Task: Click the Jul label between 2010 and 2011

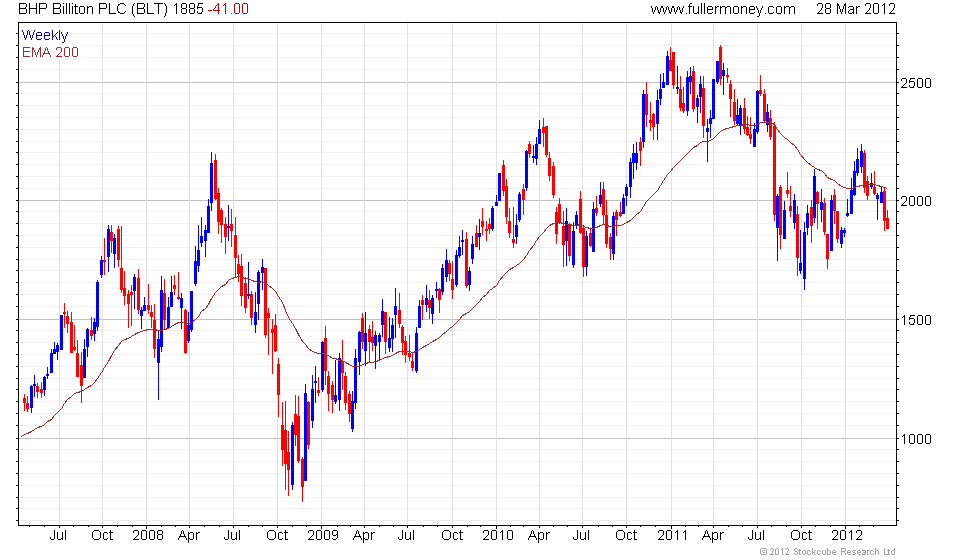Action: (x=581, y=536)
